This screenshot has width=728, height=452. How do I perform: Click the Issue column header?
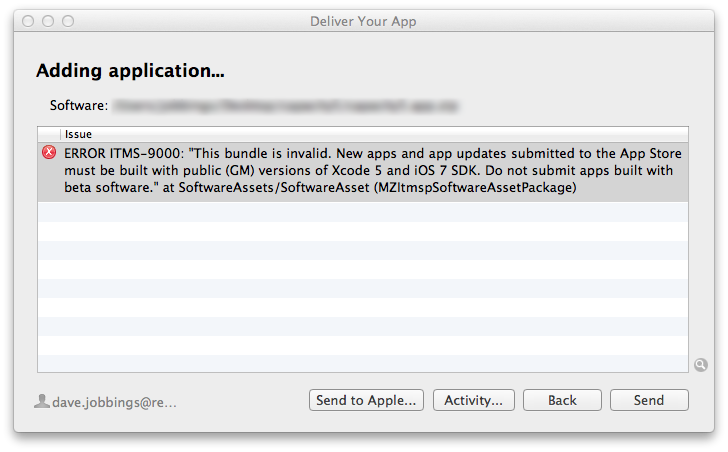(78, 135)
